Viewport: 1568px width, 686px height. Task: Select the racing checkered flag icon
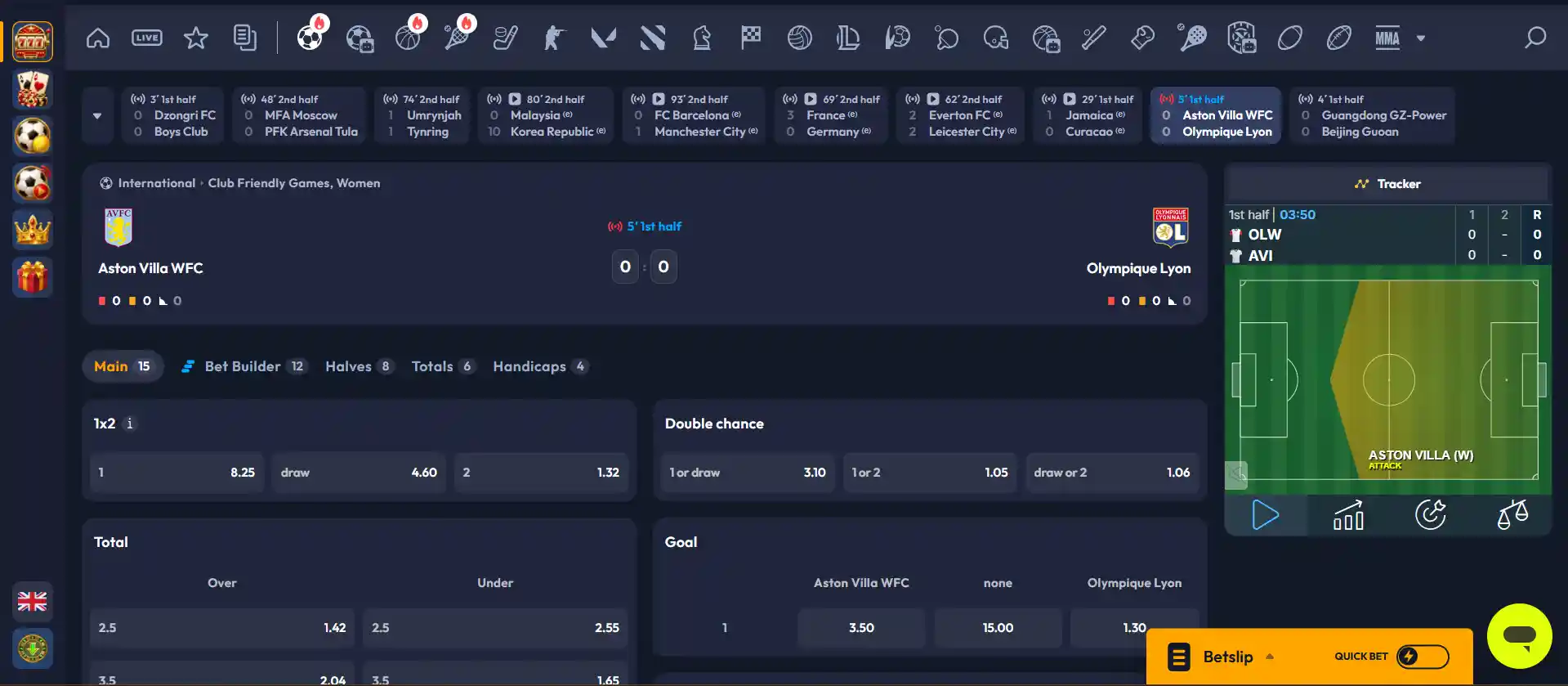pyautogui.click(x=751, y=38)
